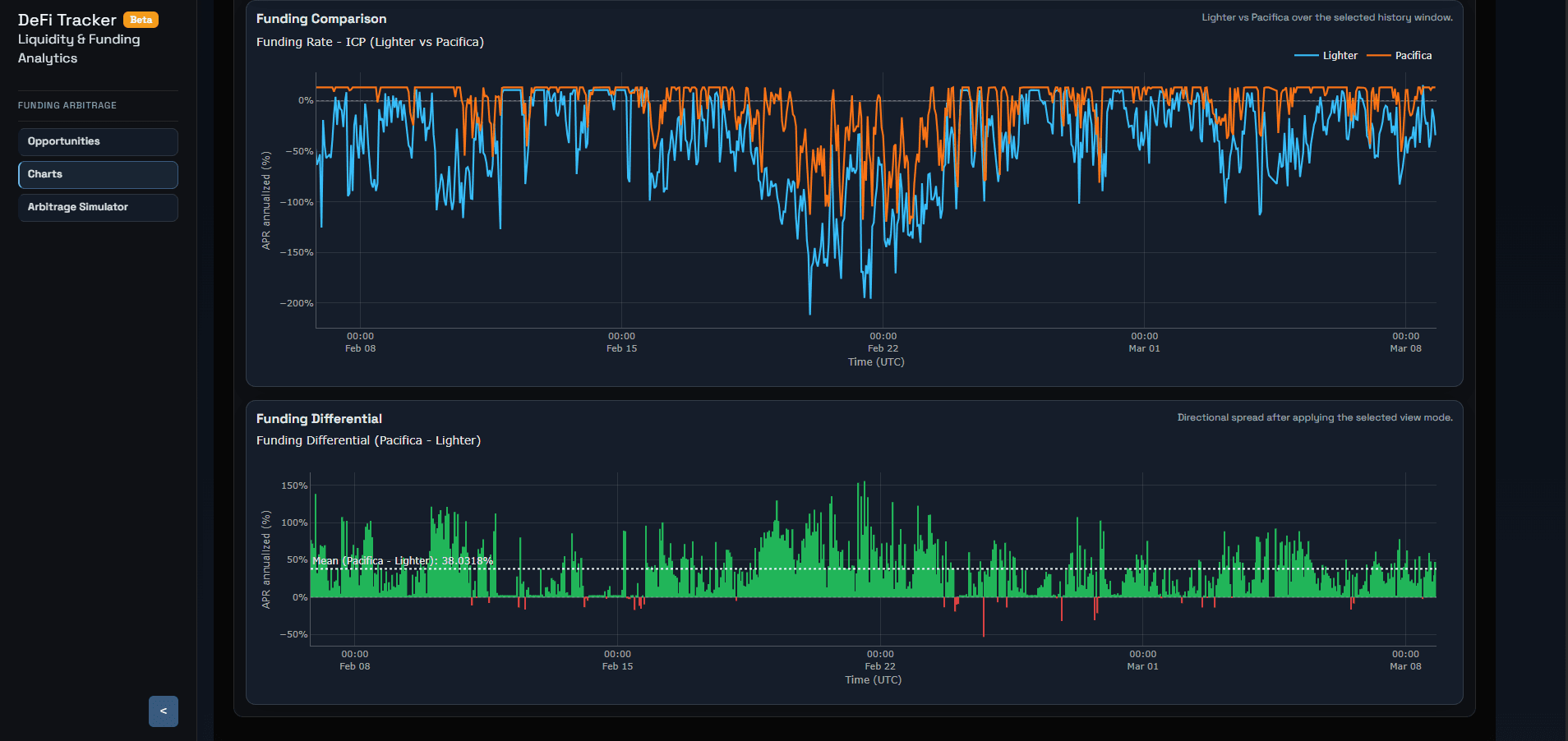The image size is (1568, 741).
Task: Click the history window description text
Action: pos(1326,16)
